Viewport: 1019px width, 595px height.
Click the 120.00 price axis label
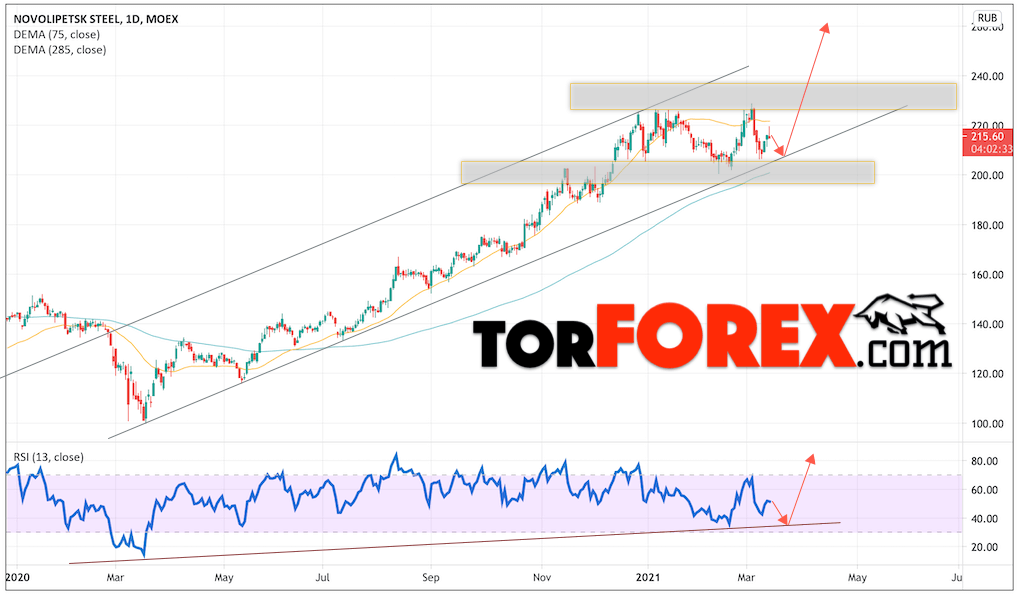987,373
